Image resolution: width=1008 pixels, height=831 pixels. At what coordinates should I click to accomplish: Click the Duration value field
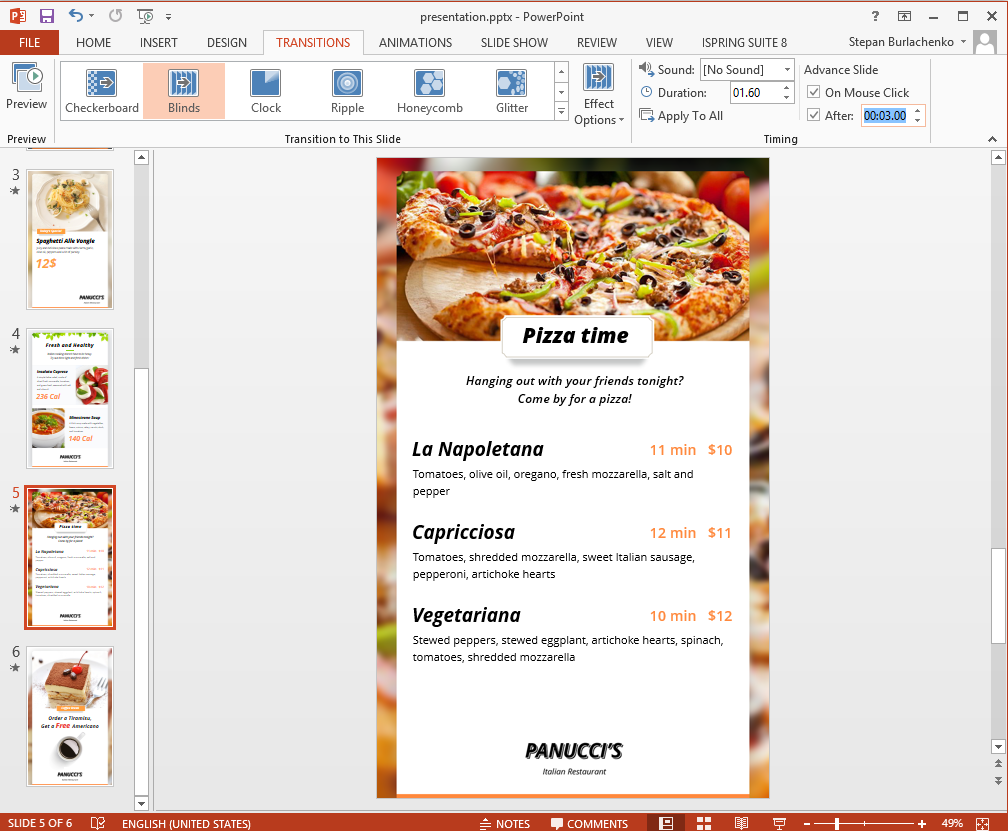point(755,93)
